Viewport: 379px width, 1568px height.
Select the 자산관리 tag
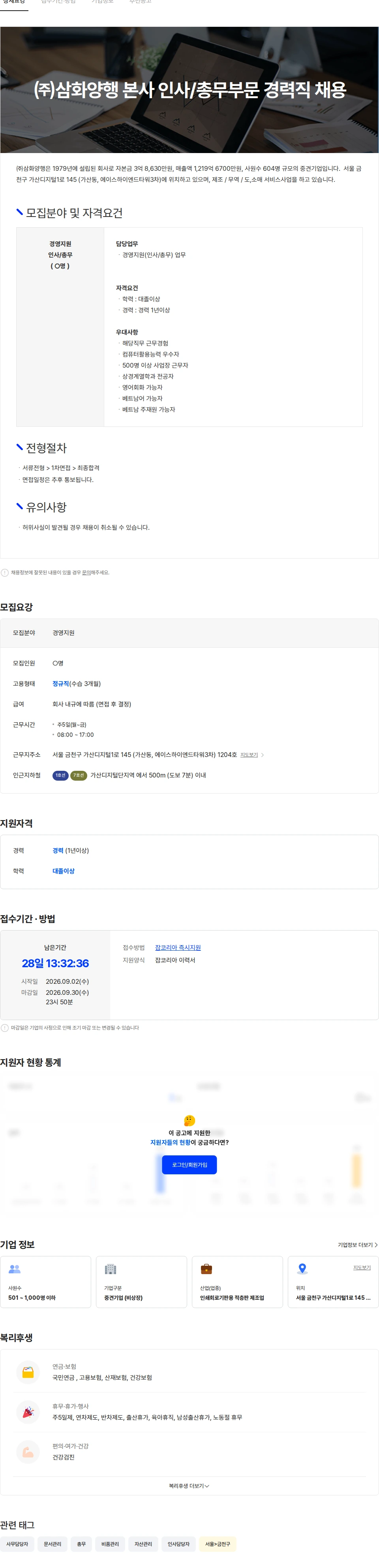click(143, 1544)
